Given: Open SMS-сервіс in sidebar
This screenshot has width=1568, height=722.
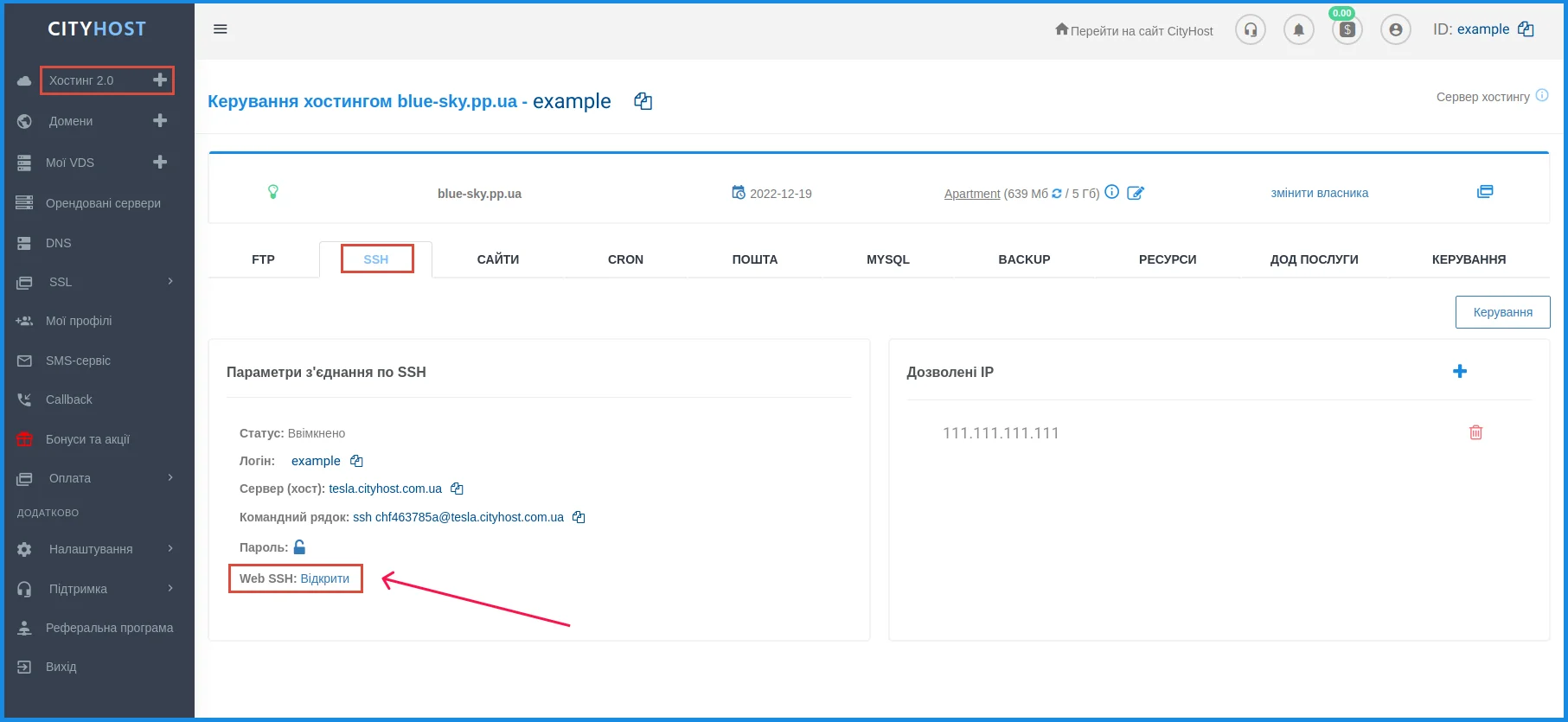Looking at the screenshot, I should (78, 361).
